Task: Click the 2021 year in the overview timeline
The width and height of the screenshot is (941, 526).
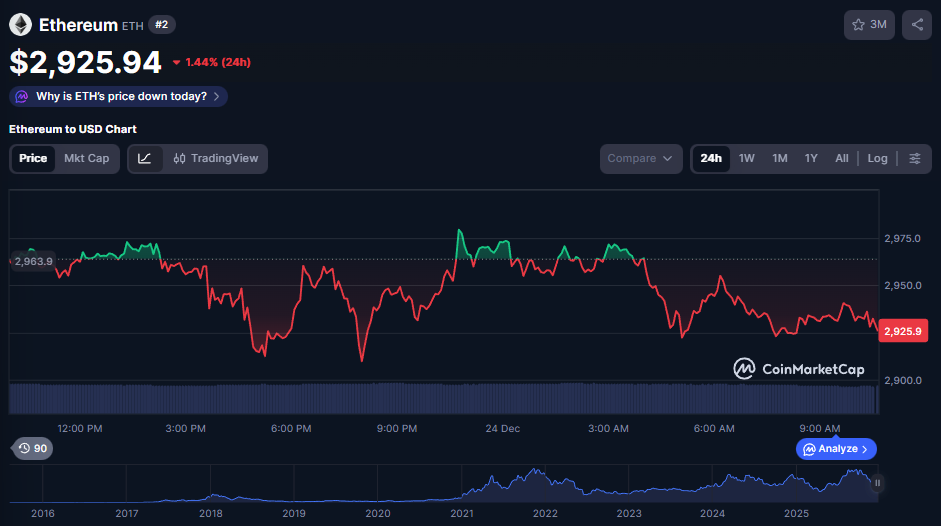Action: point(461,513)
